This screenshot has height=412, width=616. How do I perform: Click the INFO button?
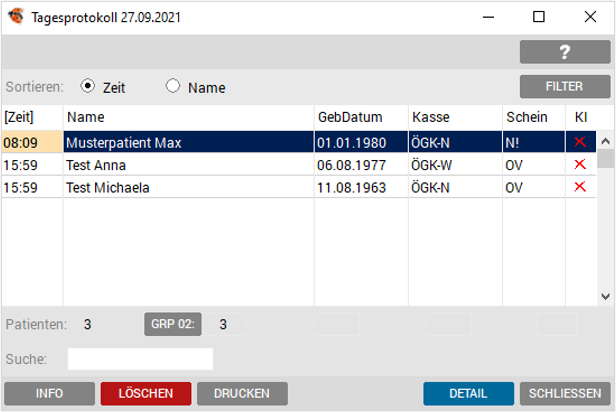point(50,393)
